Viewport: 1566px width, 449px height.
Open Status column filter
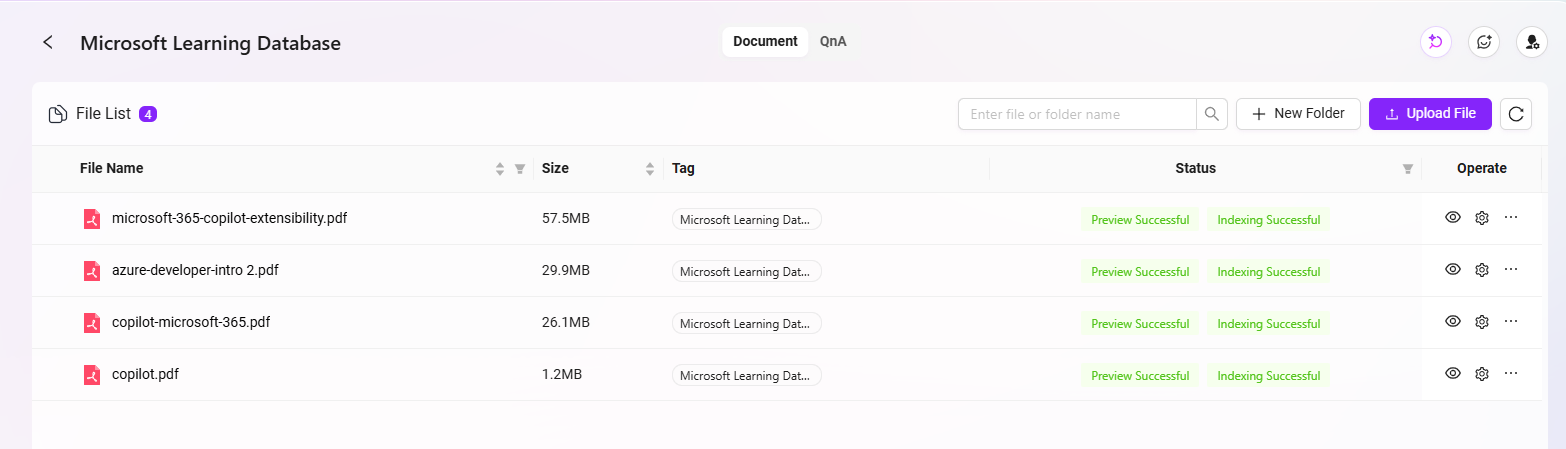coord(1408,169)
